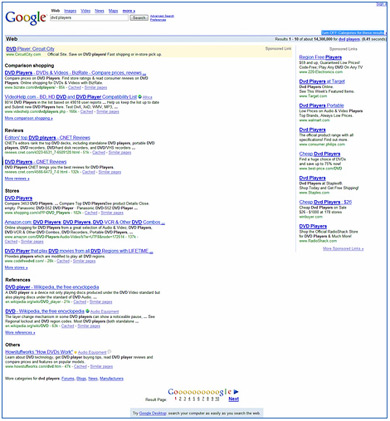Open 'Region Free Players' sponsored ad
390x421 pixels.
(320, 57)
